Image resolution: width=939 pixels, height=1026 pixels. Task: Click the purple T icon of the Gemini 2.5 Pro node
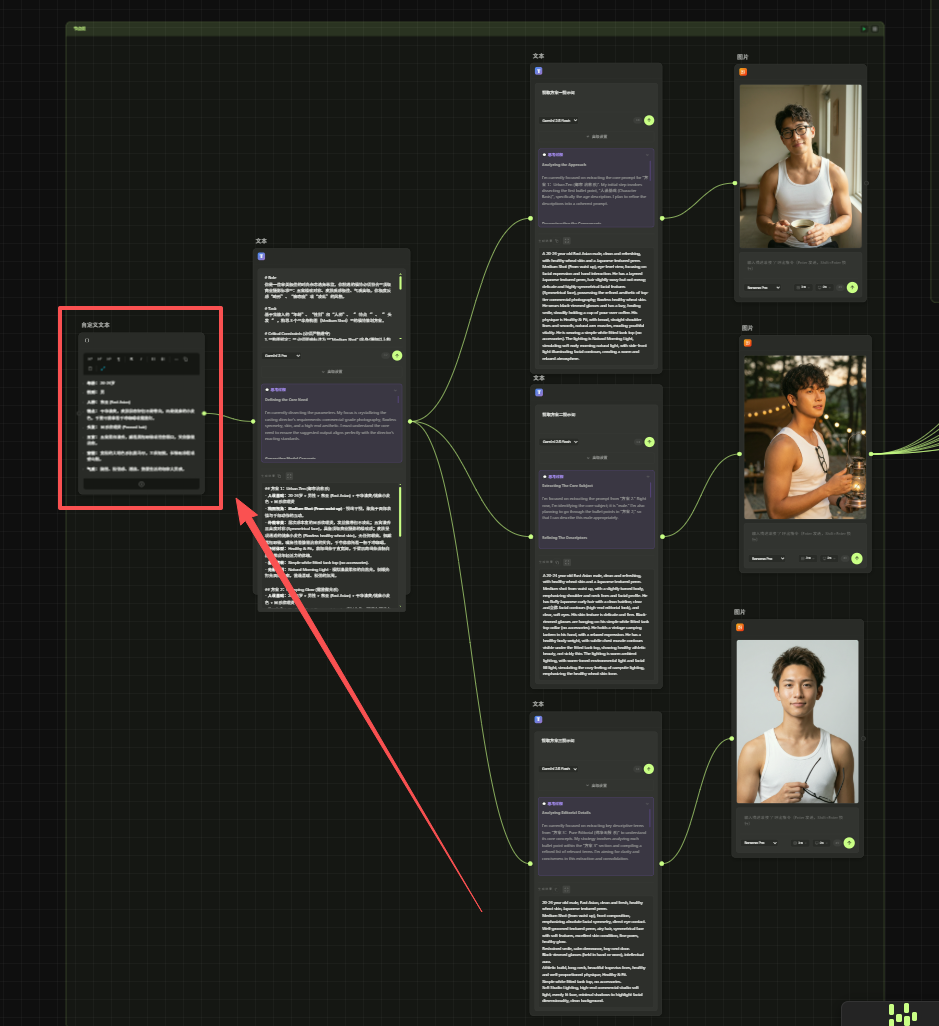click(x=260, y=256)
